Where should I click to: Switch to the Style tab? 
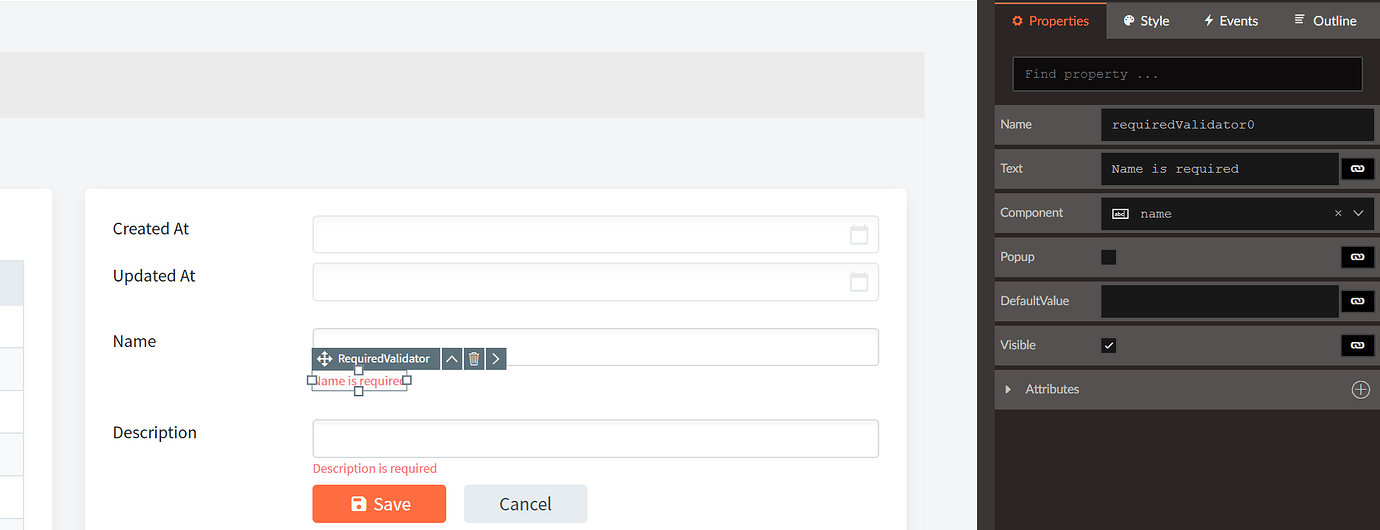[1146, 21]
